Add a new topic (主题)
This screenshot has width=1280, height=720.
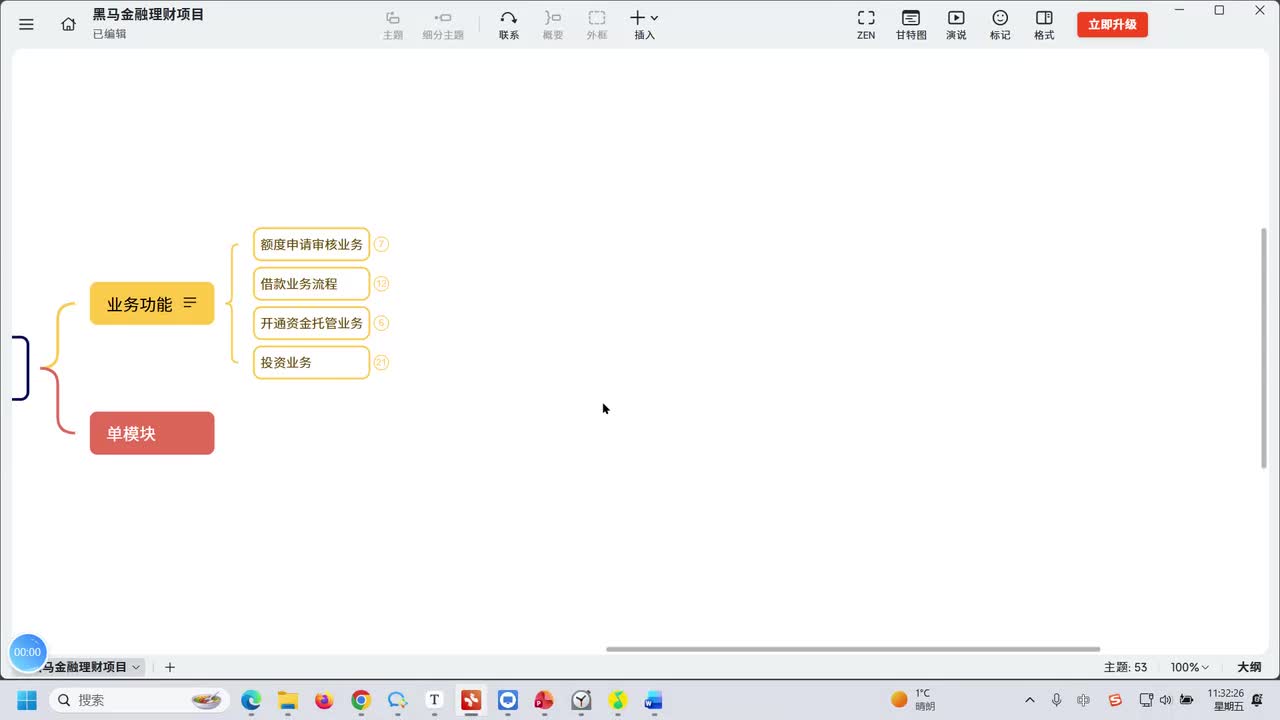click(393, 25)
